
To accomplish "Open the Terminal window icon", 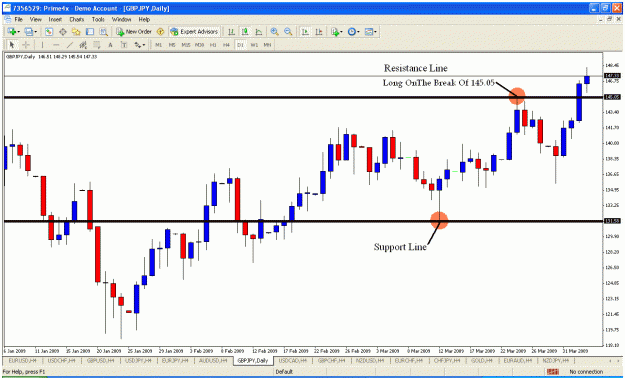I will [x=90, y=32].
